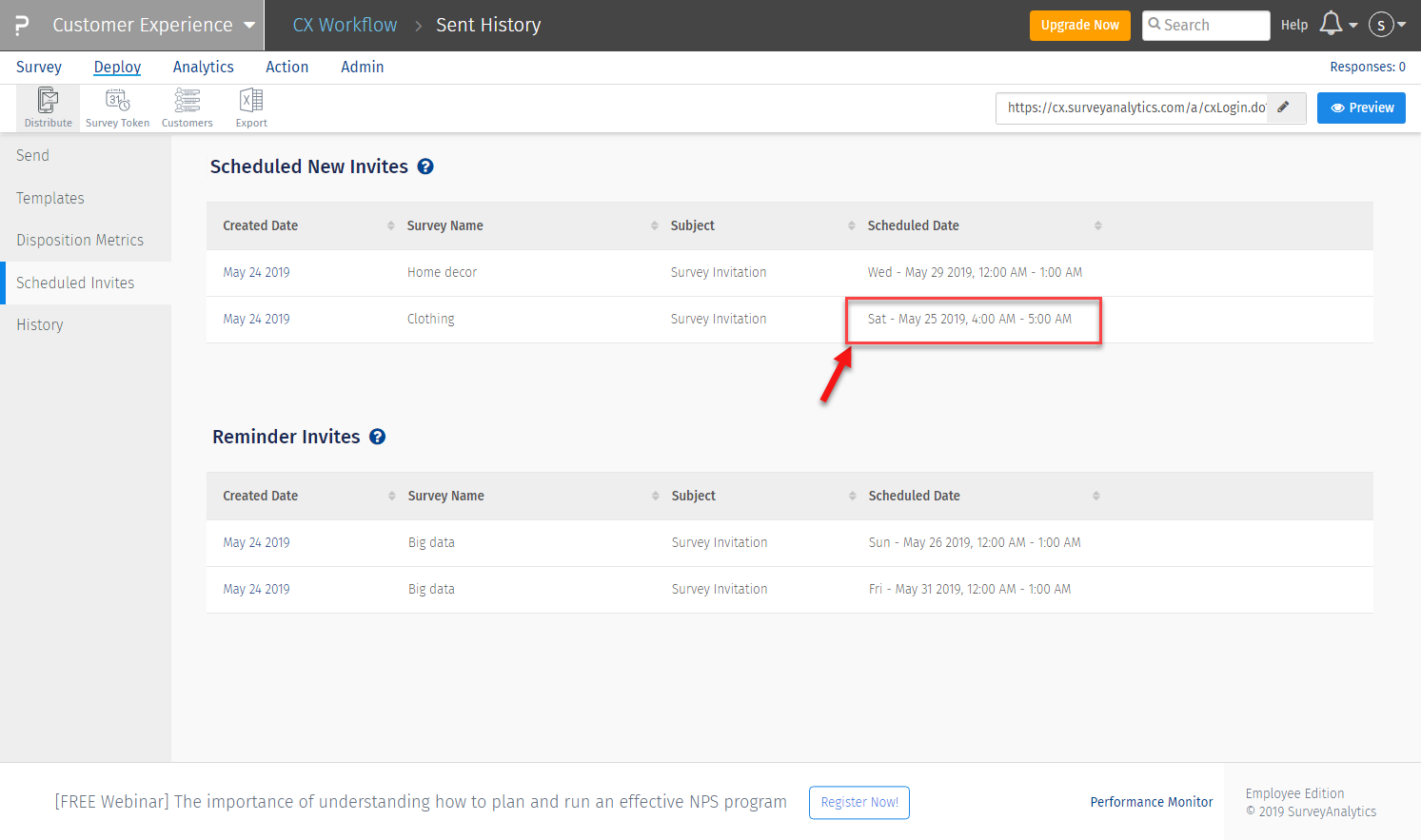Click the QuestionPro logo icon

tap(21, 25)
